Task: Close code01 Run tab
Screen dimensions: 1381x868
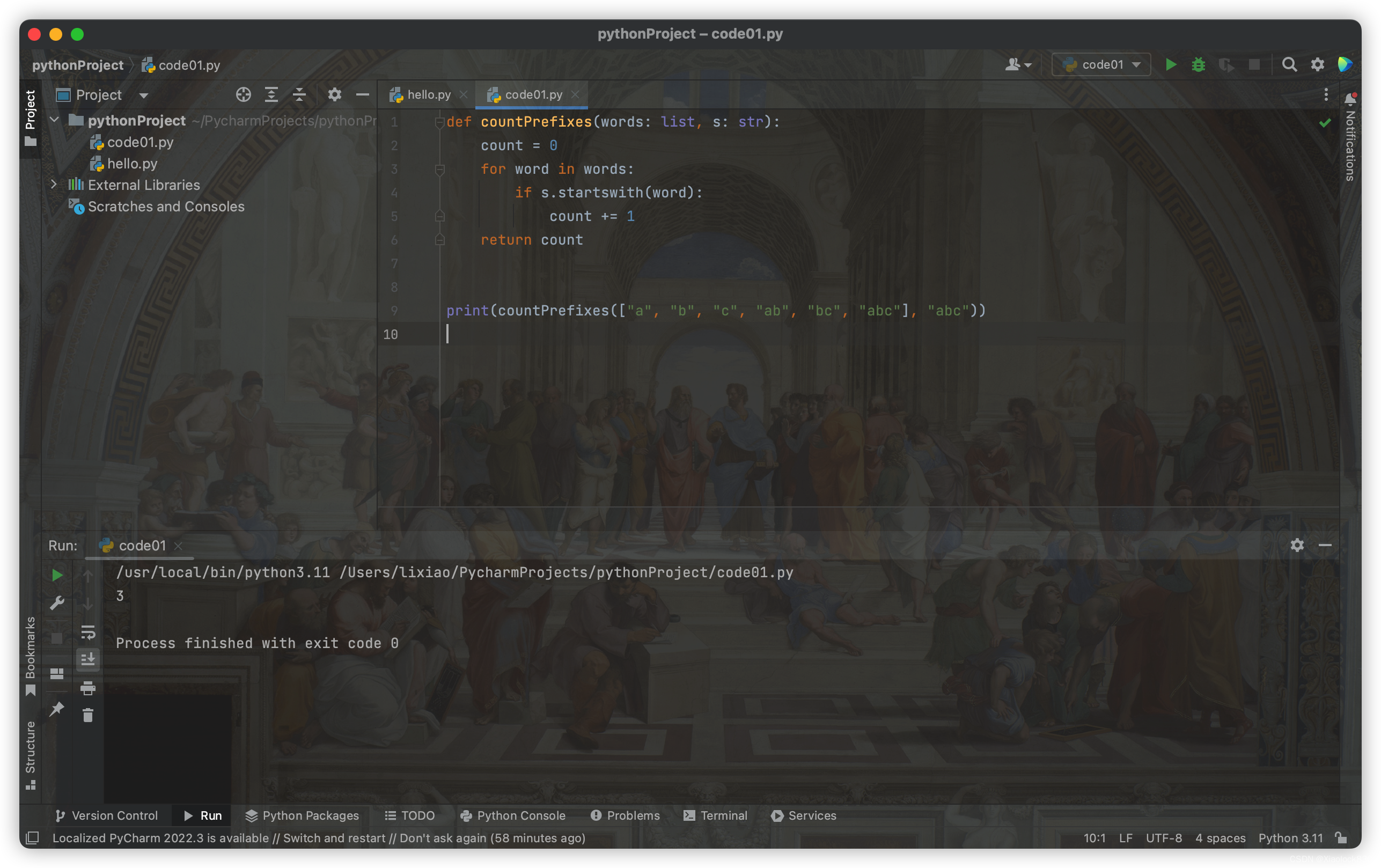Action: (x=178, y=545)
